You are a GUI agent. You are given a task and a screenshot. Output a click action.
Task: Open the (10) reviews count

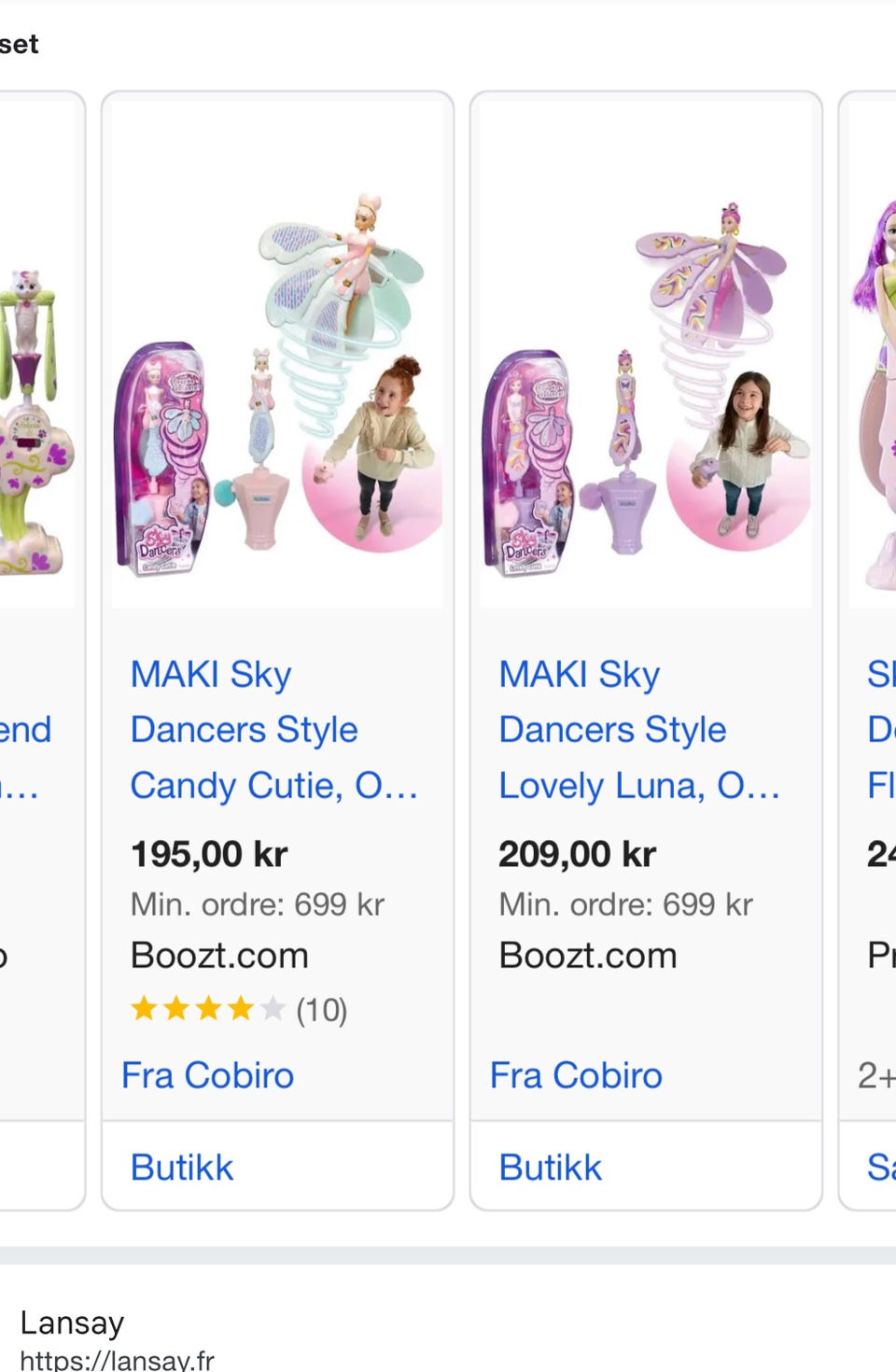[x=322, y=1010]
